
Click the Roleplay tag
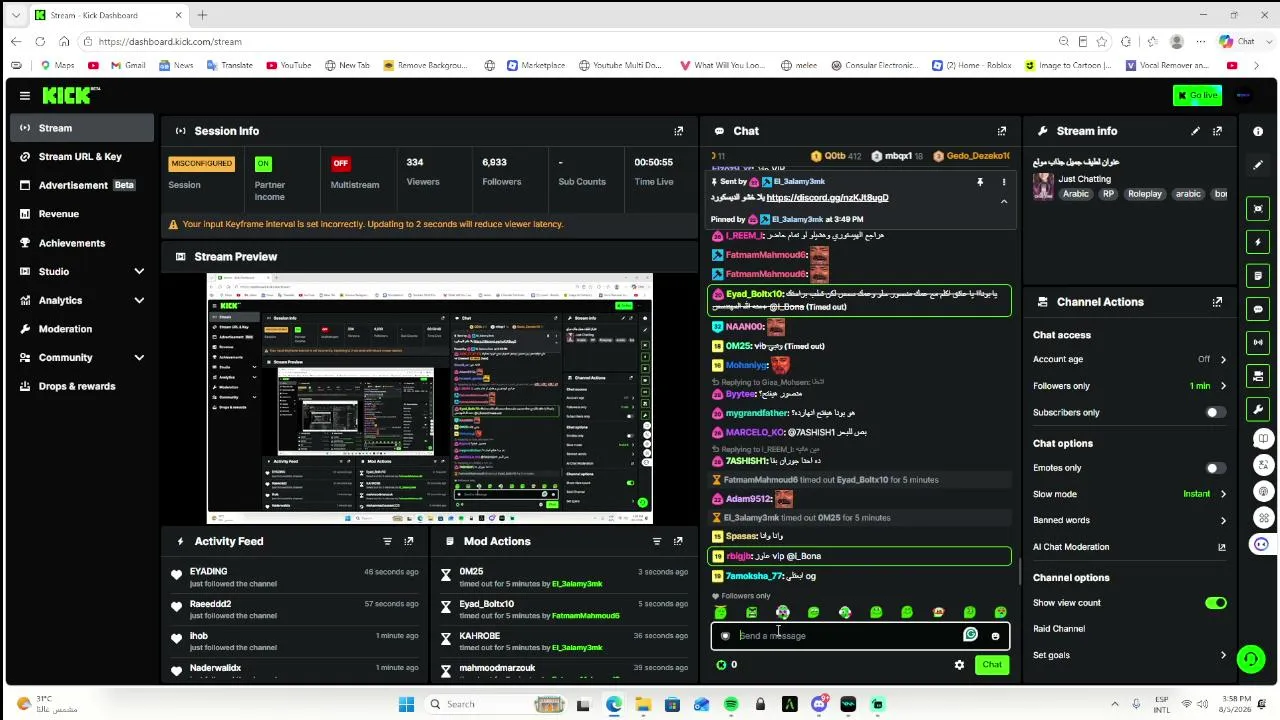[x=1145, y=194]
